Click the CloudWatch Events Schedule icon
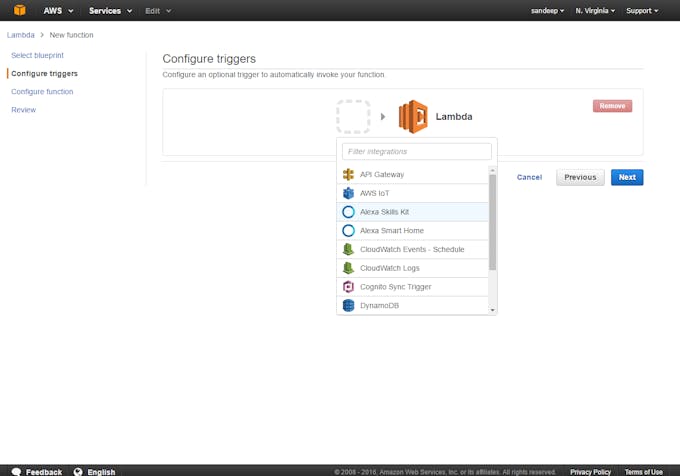 (x=348, y=249)
